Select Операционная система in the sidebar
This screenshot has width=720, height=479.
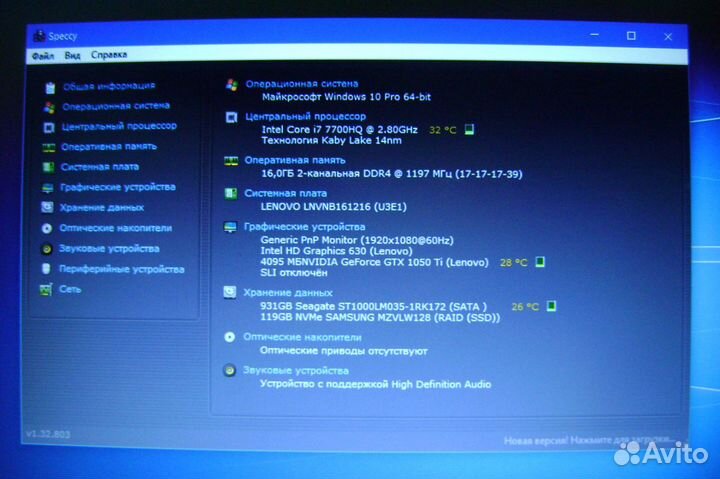tap(116, 106)
